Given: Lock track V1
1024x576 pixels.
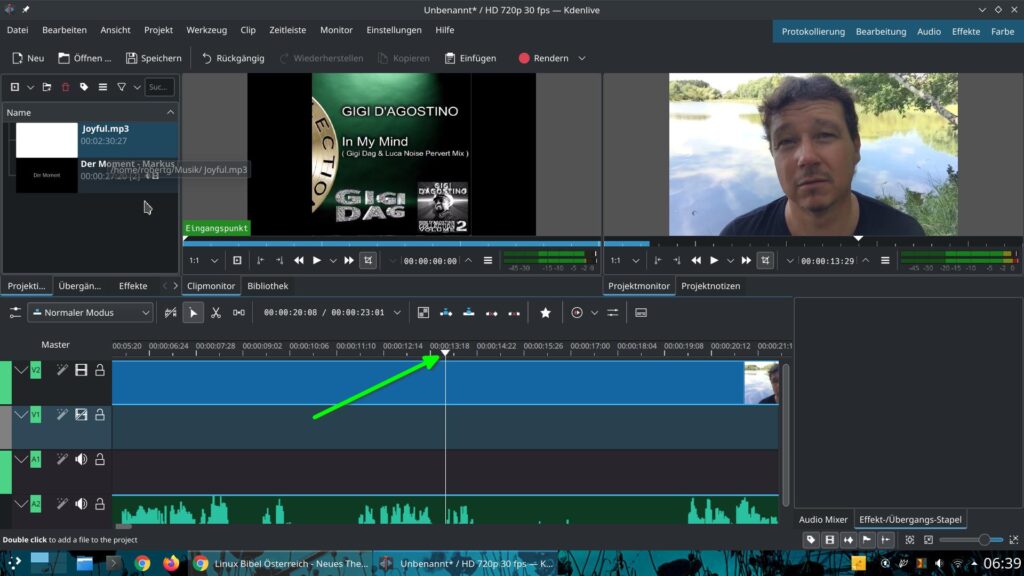Looking at the screenshot, I should tap(100, 415).
